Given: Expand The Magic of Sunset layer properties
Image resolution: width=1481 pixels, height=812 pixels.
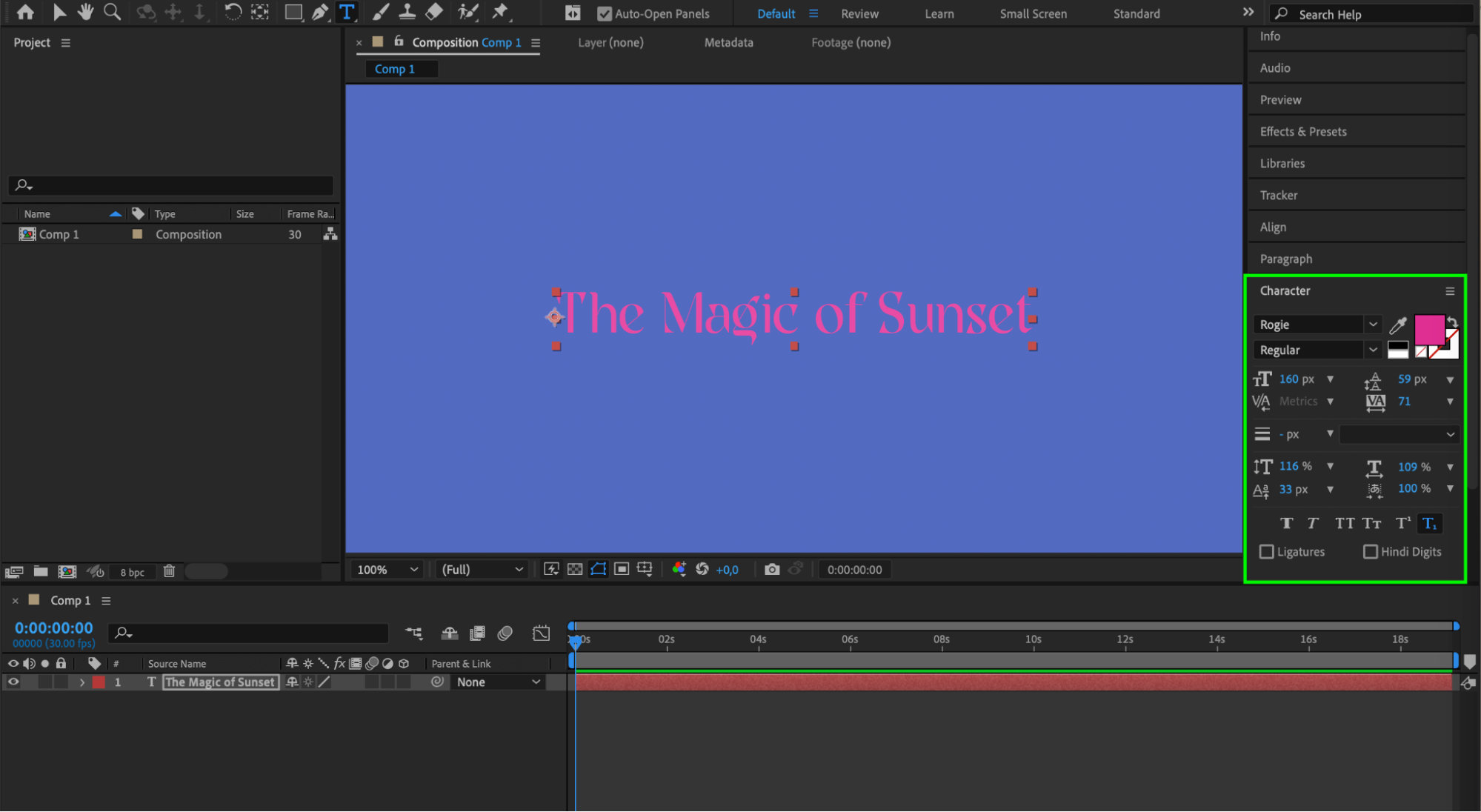Looking at the screenshot, I should coord(82,682).
